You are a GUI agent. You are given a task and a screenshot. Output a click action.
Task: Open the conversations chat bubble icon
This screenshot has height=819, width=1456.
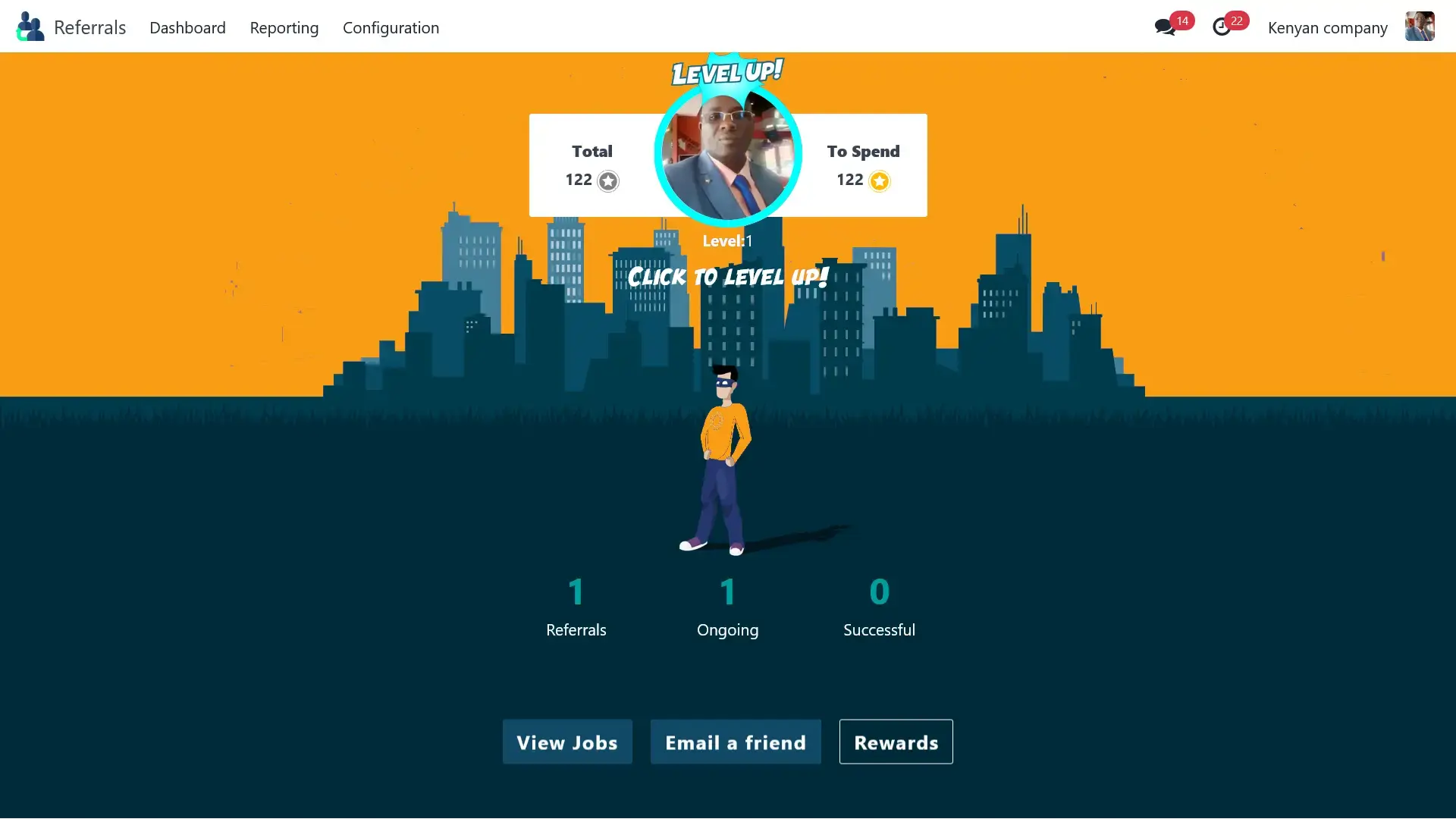tap(1164, 28)
